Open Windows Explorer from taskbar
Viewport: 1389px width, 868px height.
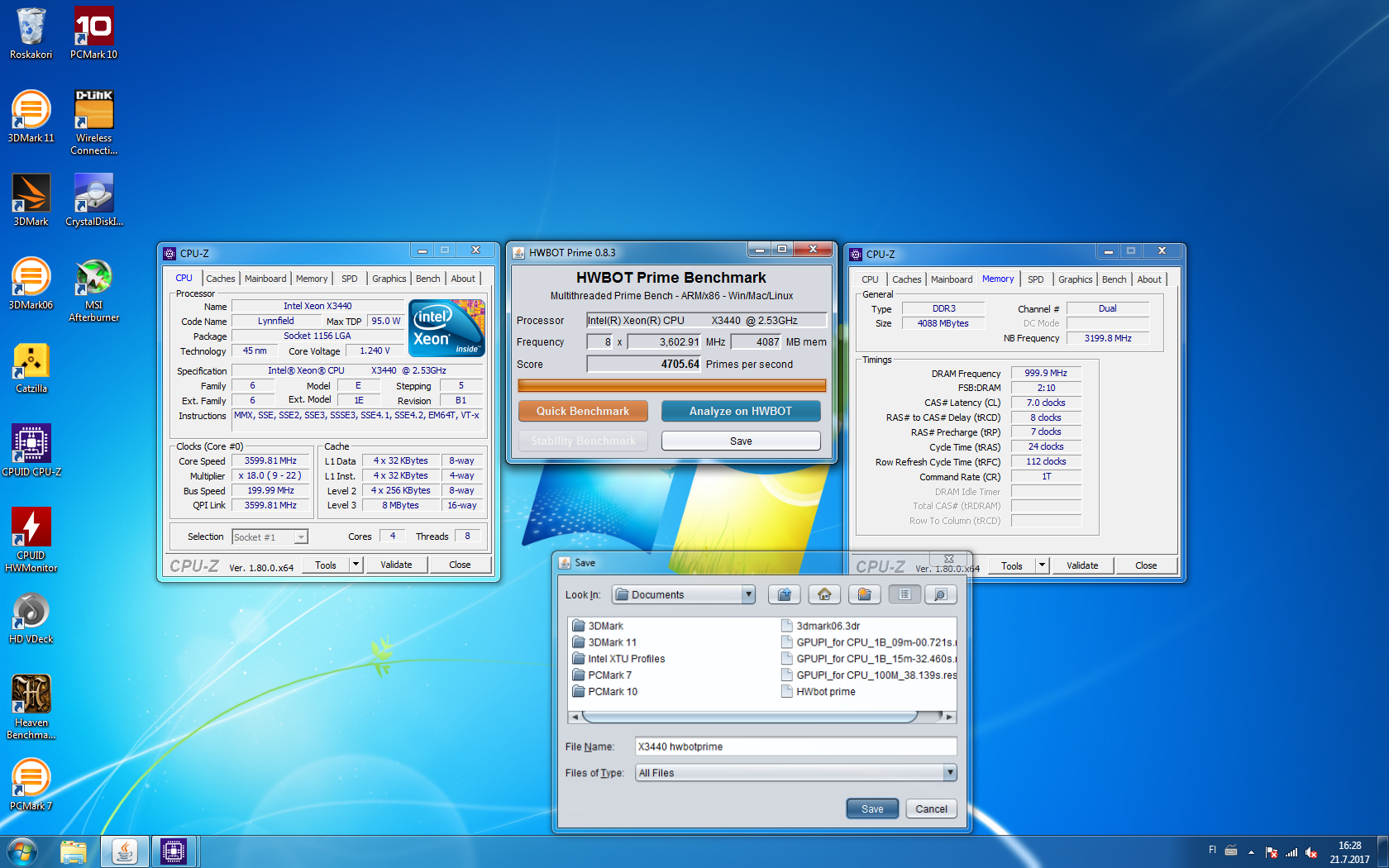point(74,851)
